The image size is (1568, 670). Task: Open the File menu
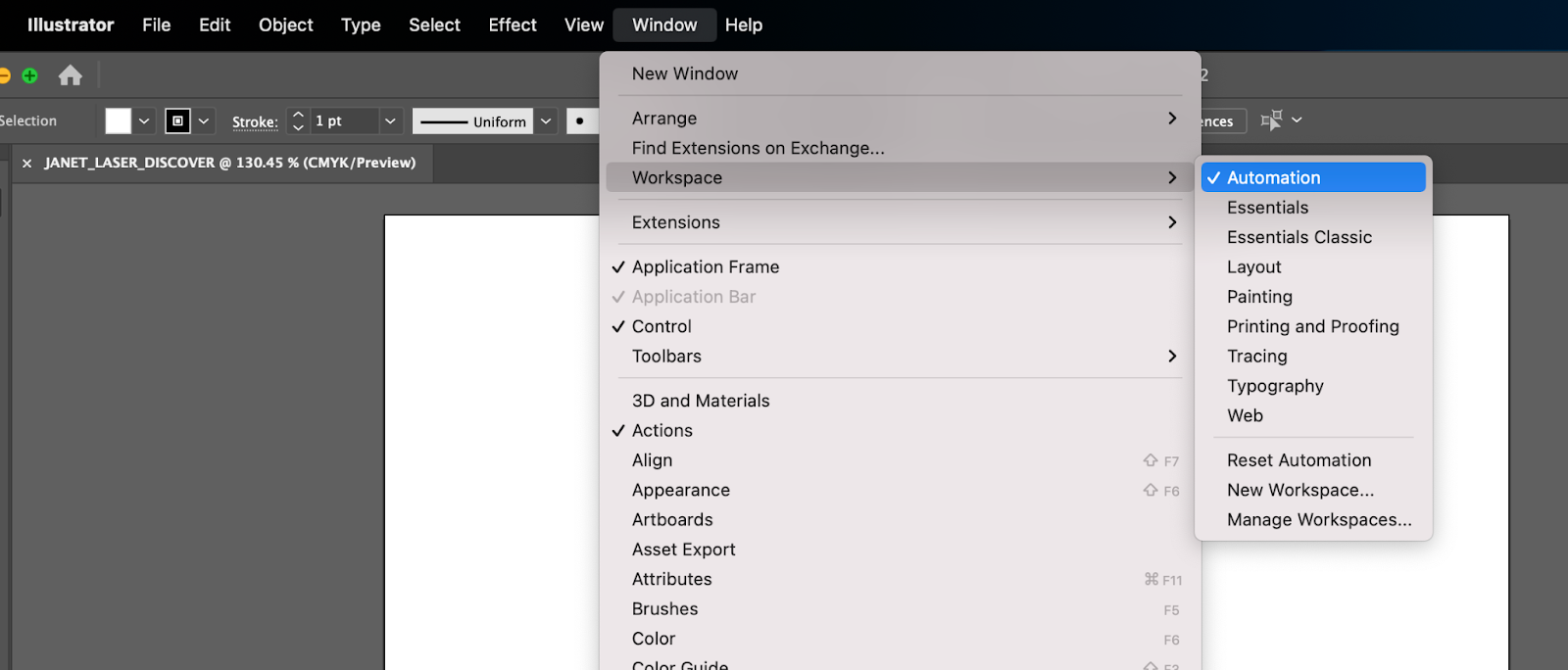pos(157,24)
